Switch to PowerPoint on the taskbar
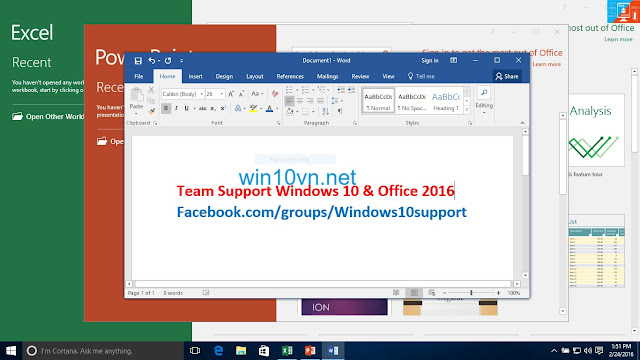Image resolution: width=640 pixels, height=360 pixels. [x=310, y=351]
